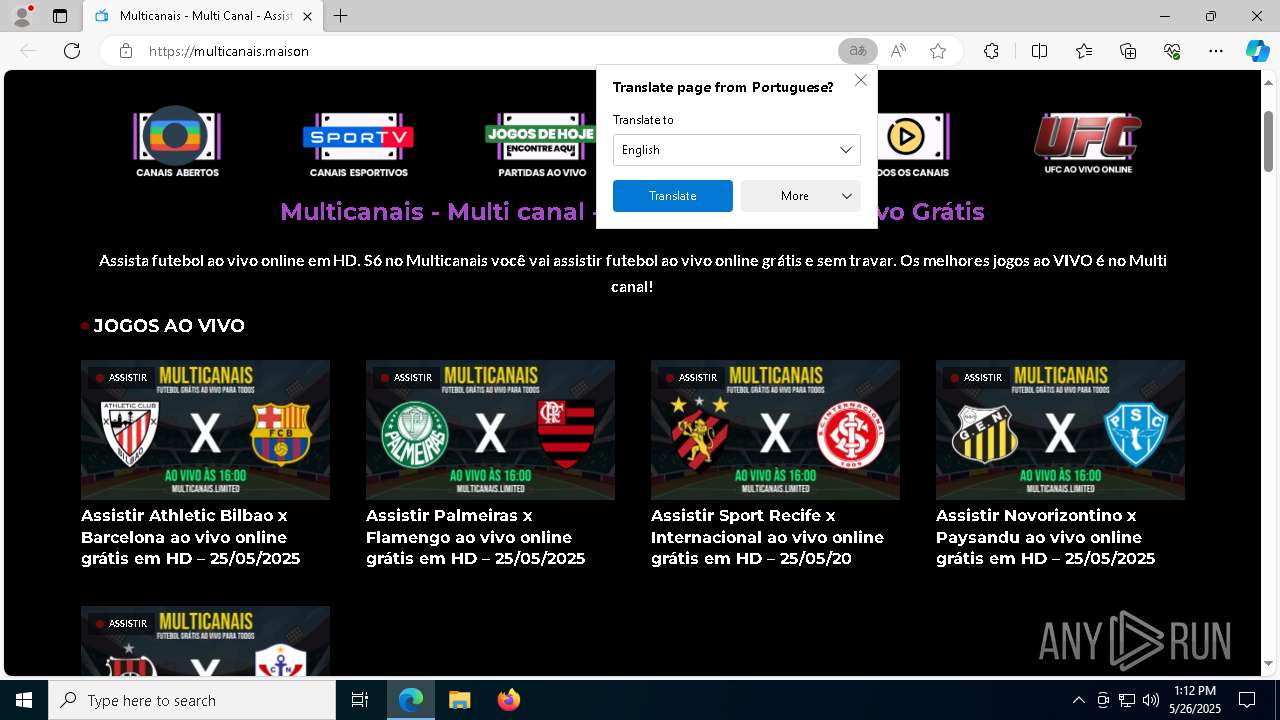Click the blue Translate button
Image resolution: width=1280 pixels, height=720 pixels.
673,196
